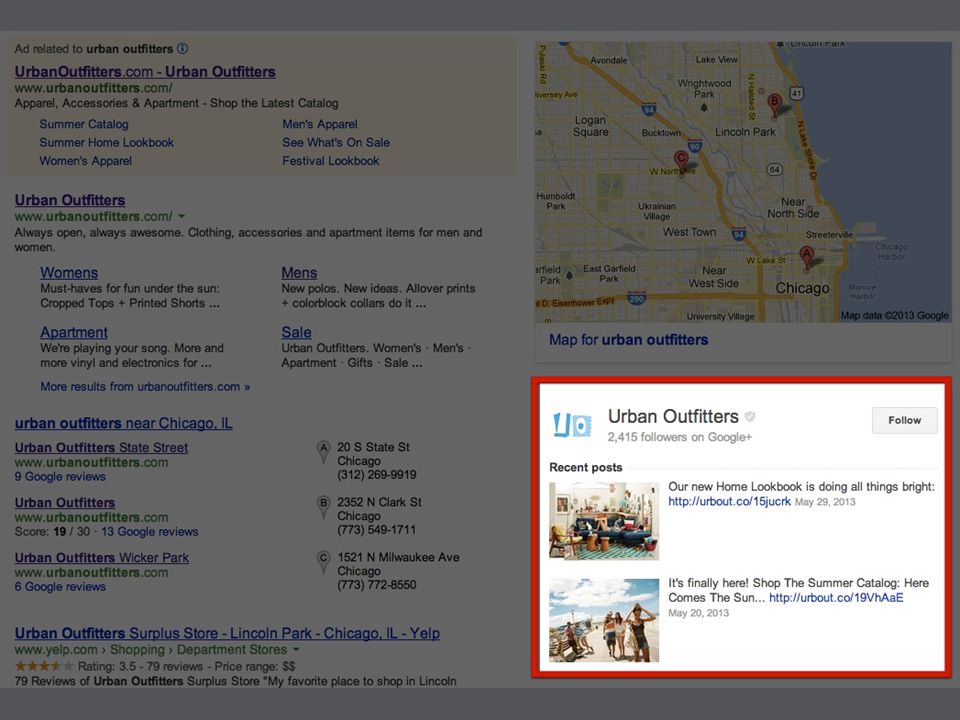Click the May 20, 2013 post date

699,613
